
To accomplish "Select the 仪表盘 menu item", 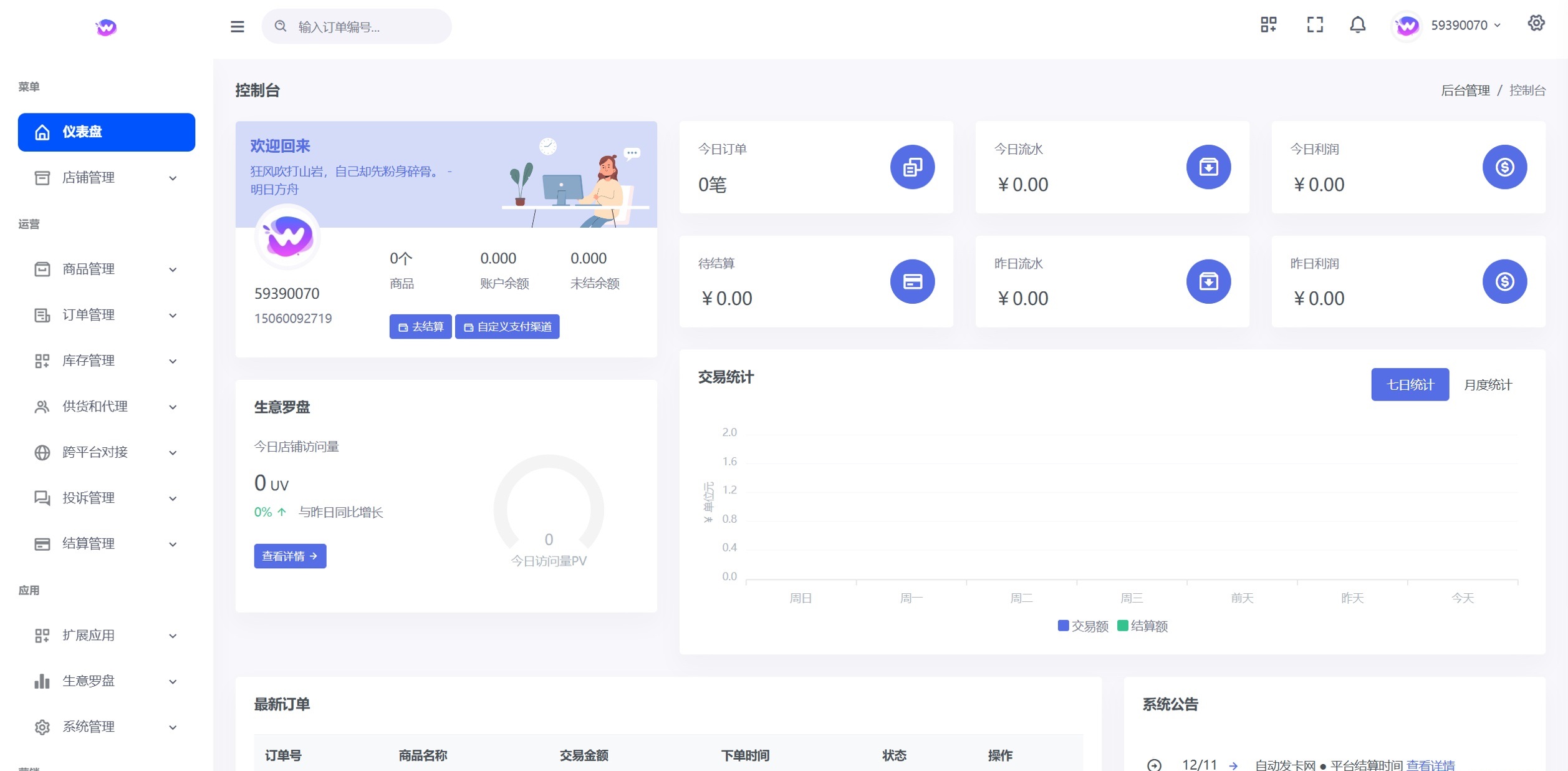I will [x=107, y=132].
